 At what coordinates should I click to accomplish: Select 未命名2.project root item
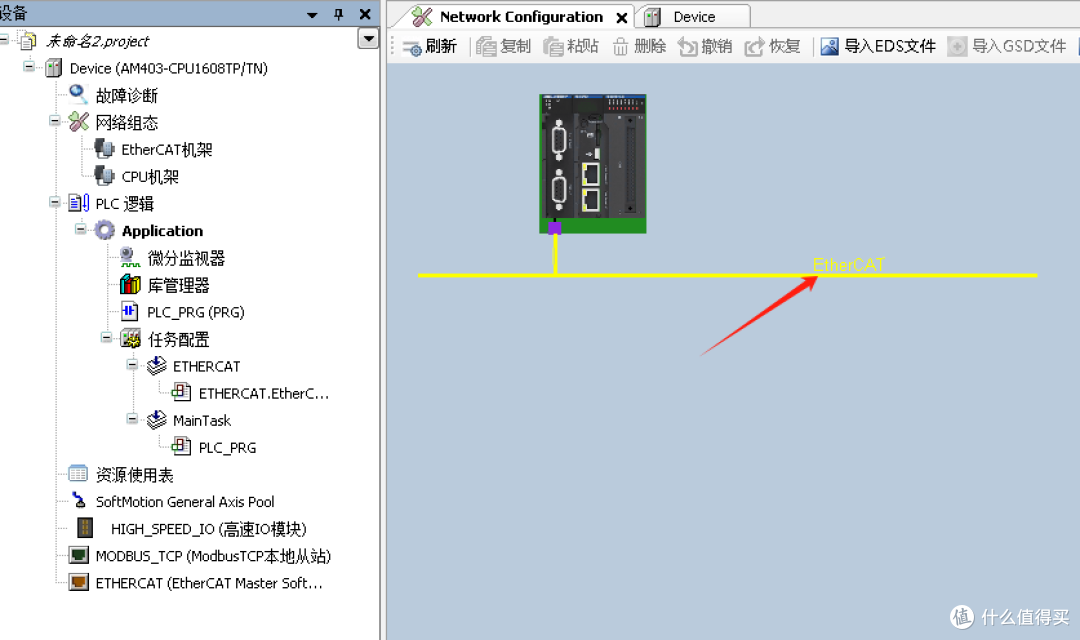97,41
